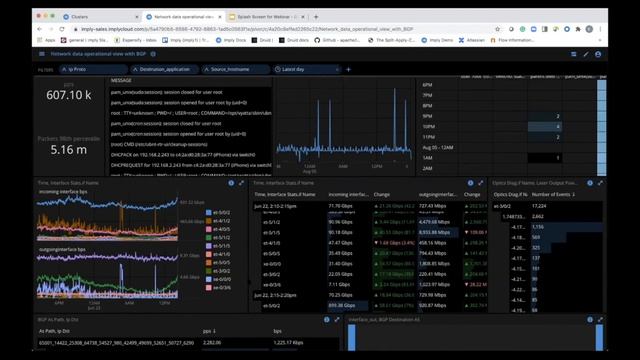The image size is (640, 360).
Task: Select 2,282.06 pps cell in BGP table
Action: click(x=212, y=343)
